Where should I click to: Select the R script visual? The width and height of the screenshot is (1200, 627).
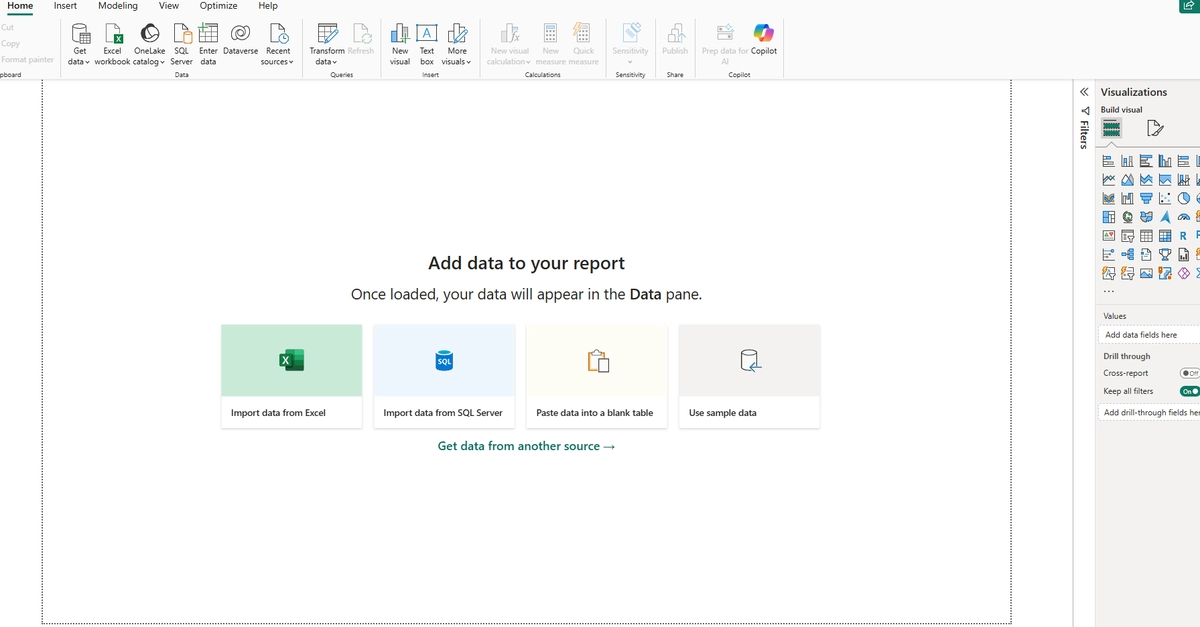(1184, 236)
